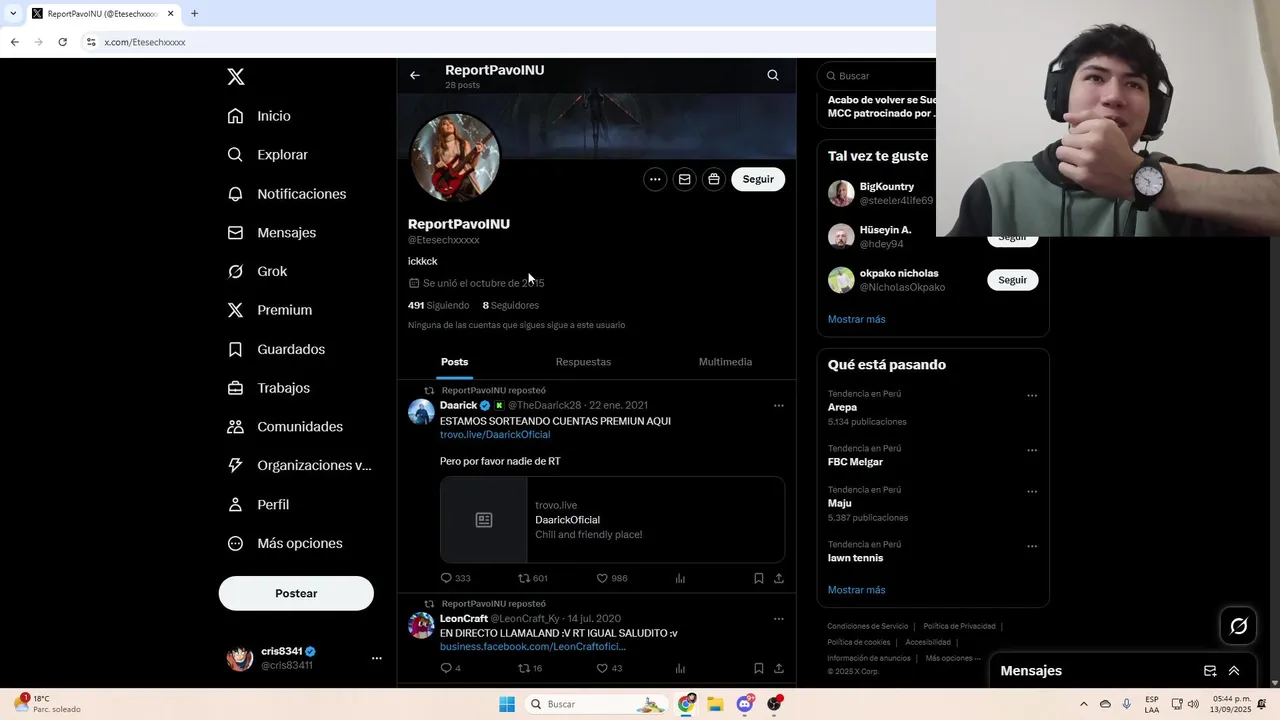The height and width of the screenshot is (720, 1280).
Task: Switch to Multimedia tab
Action: click(725, 362)
